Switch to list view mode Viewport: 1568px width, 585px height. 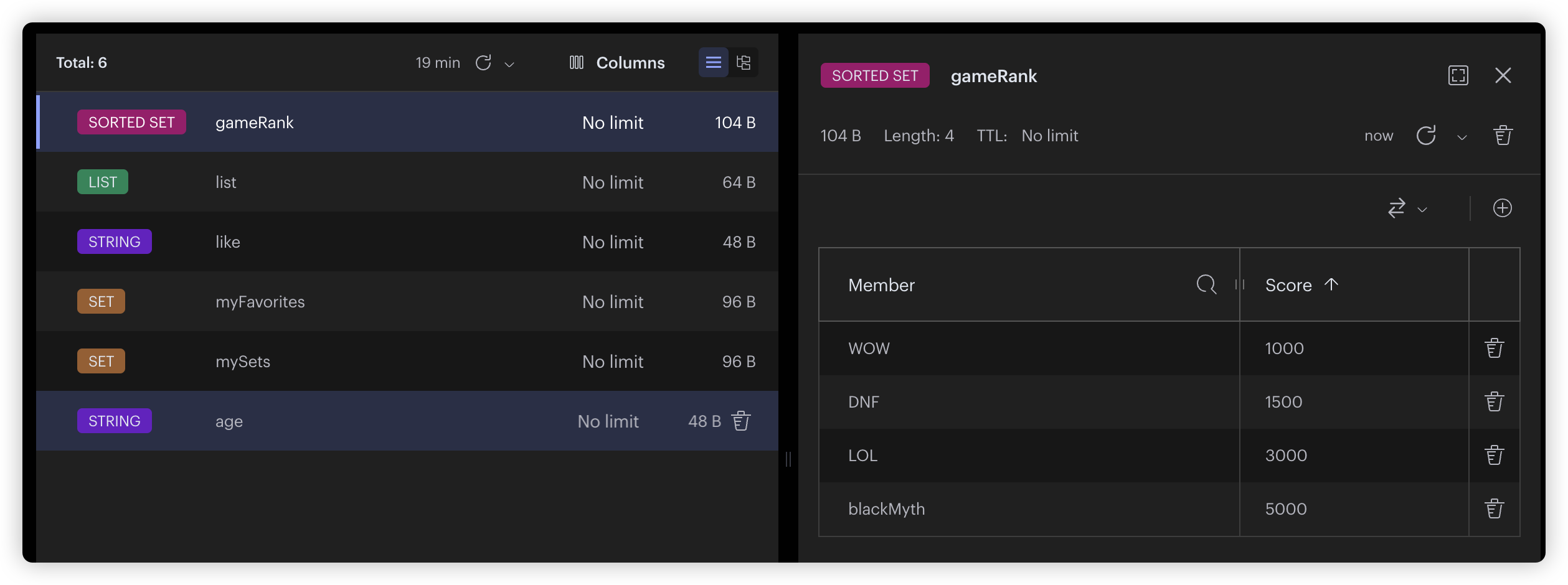point(713,63)
